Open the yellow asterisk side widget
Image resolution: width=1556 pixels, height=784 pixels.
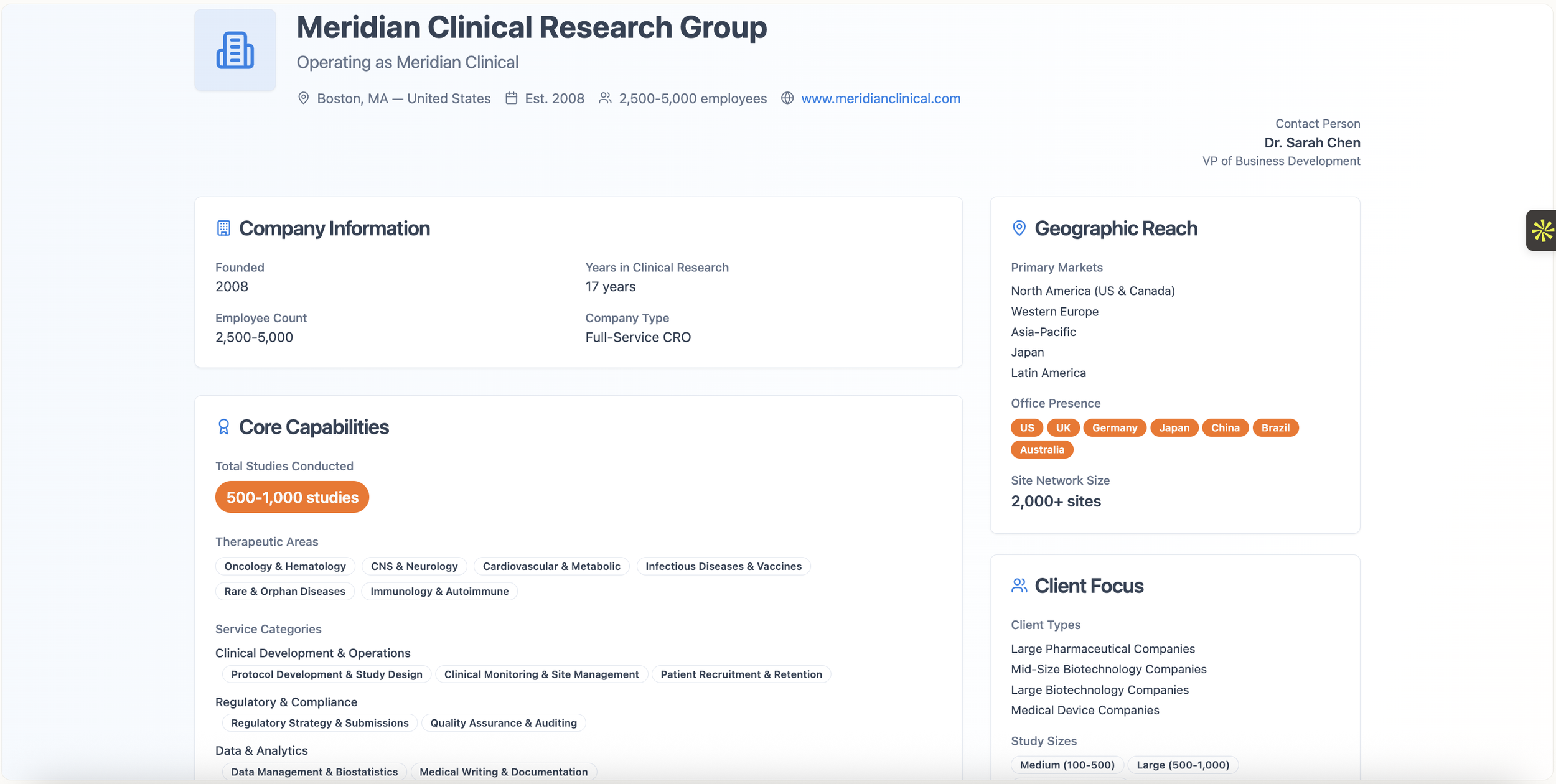[x=1542, y=230]
